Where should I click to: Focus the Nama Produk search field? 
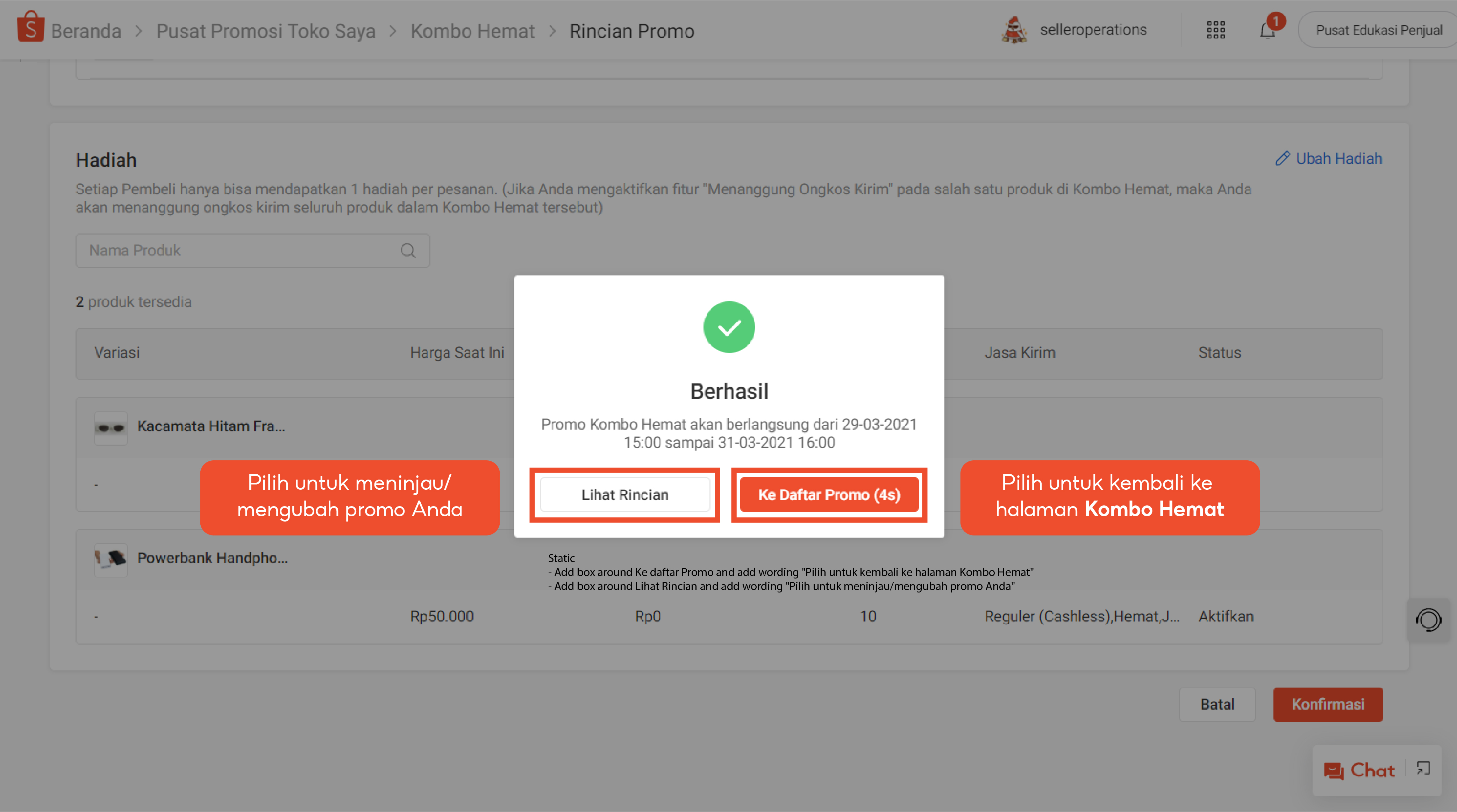(237, 251)
